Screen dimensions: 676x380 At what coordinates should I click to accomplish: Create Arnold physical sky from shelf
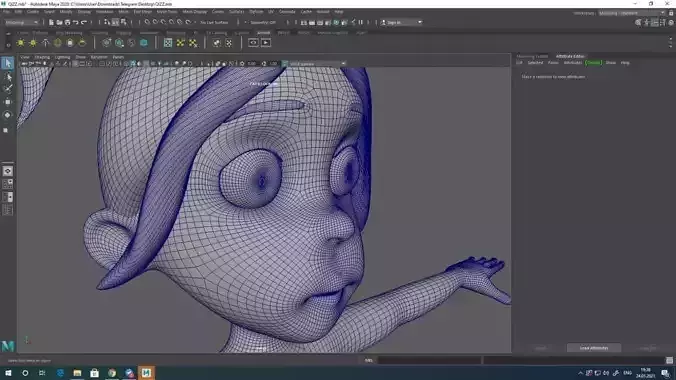click(82, 43)
